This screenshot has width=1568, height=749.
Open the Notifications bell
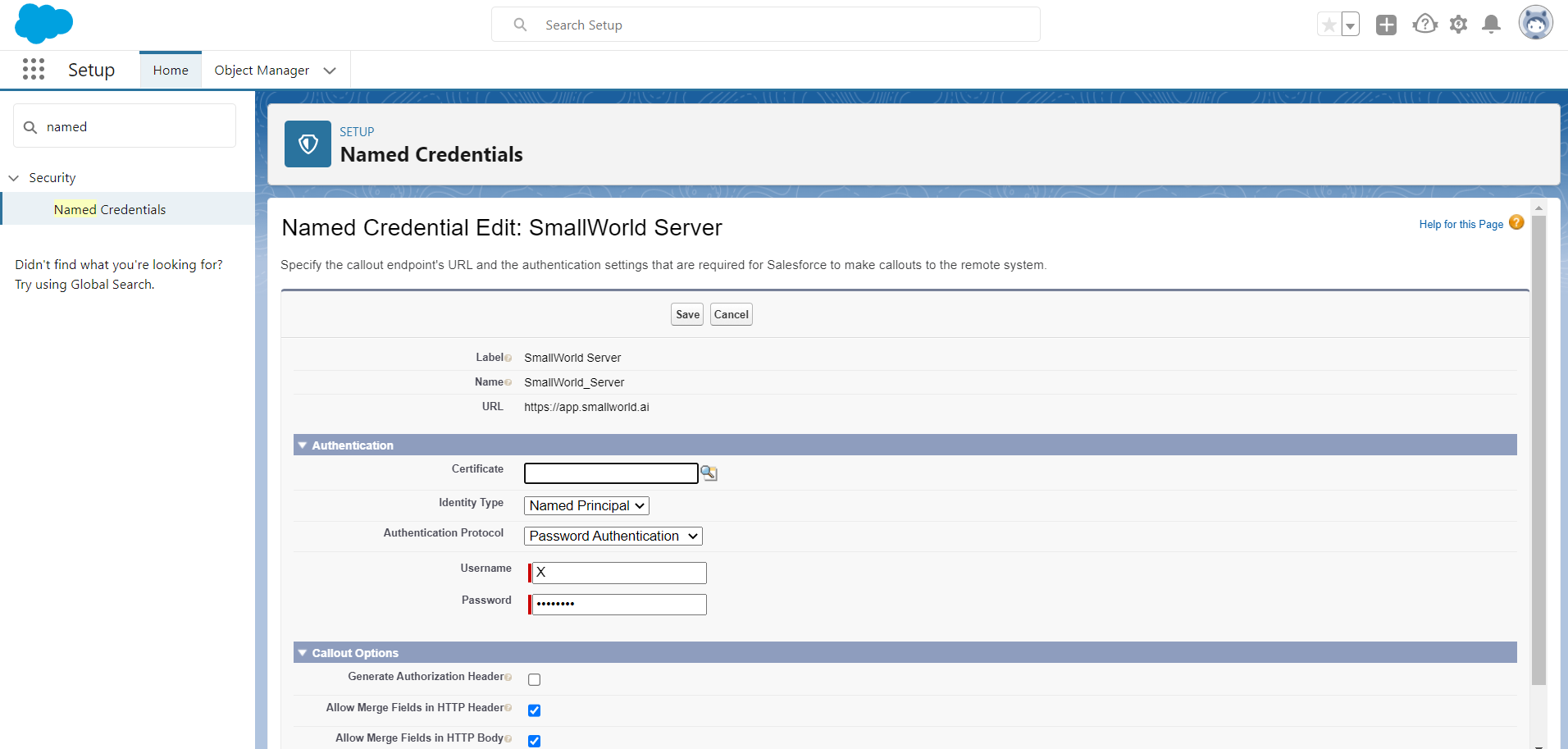point(1491,25)
